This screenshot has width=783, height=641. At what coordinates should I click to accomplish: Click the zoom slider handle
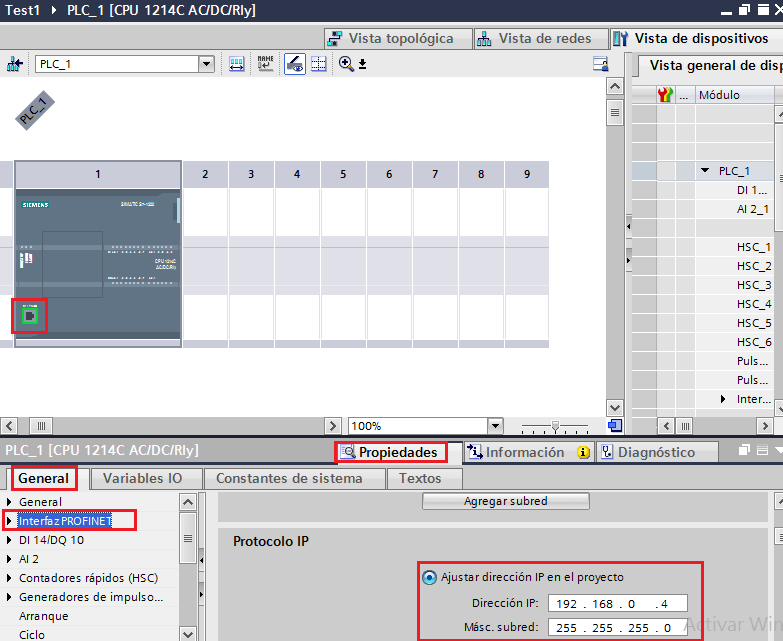click(555, 426)
